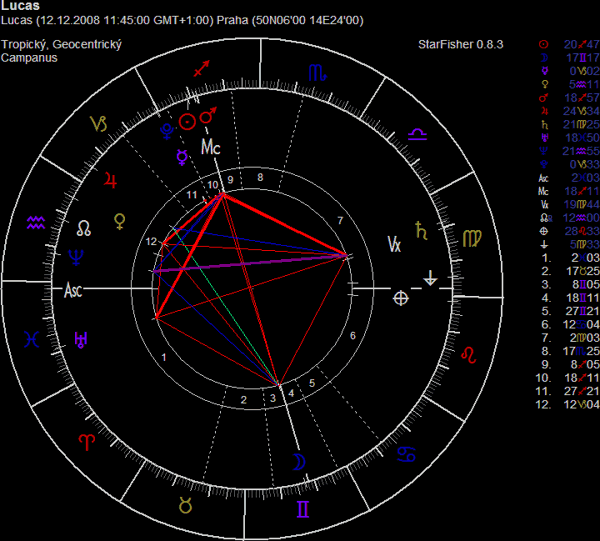Click the purple Mercury glyph above Mc
Viewport: 600px width, 541px height.
tap(181, 156)
